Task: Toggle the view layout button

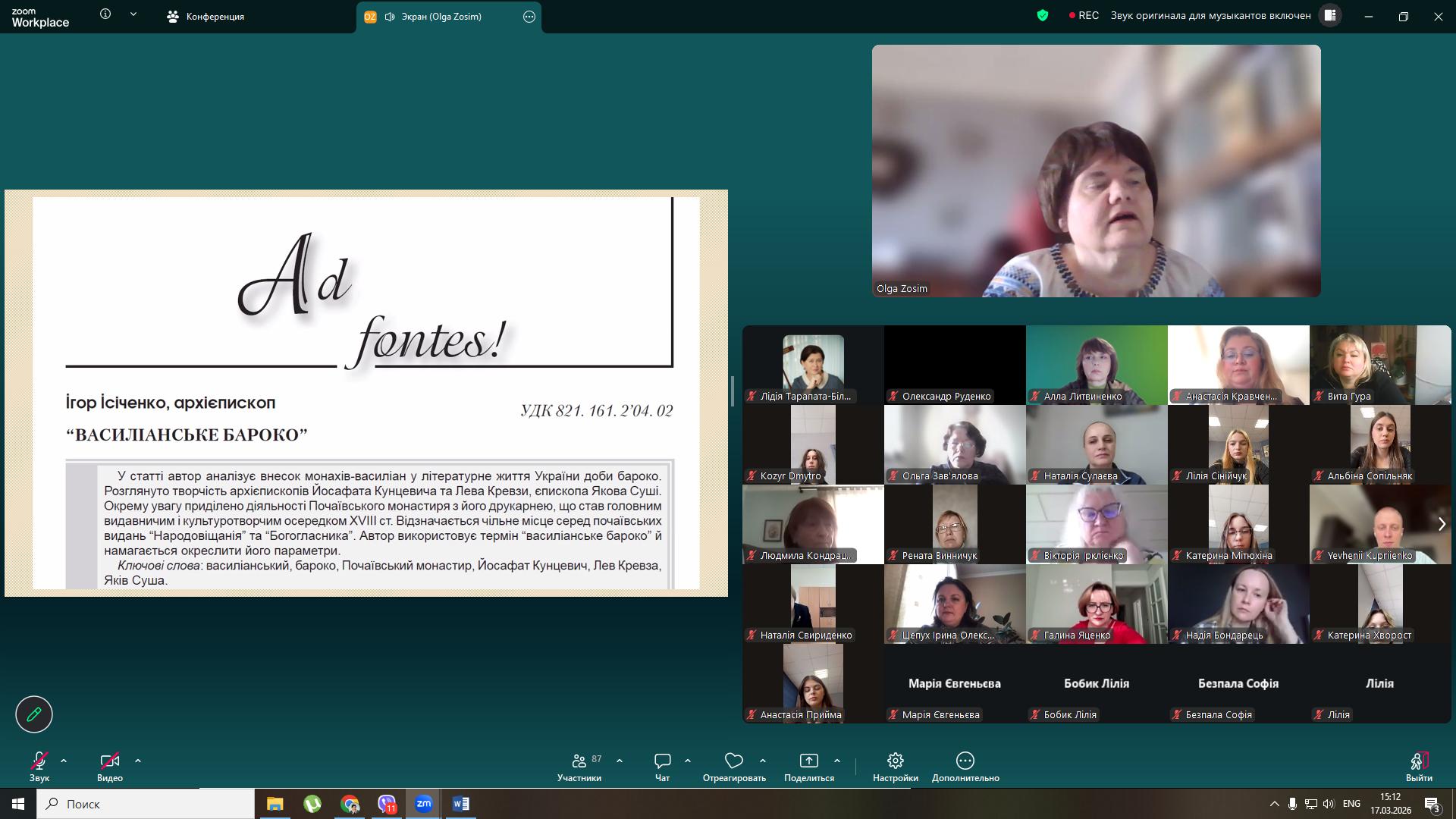Action: tap(1329, 15)
